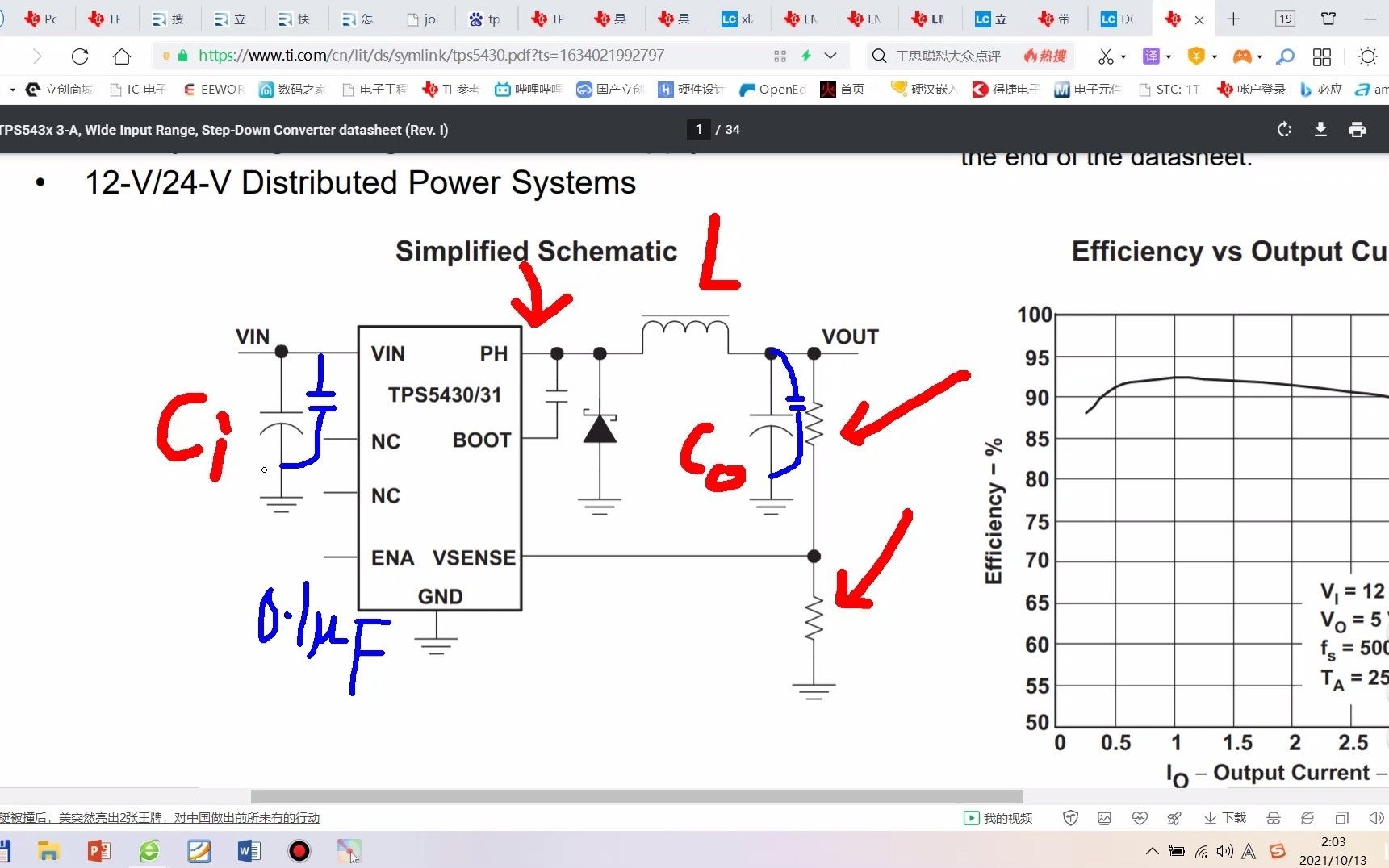Open the 立创商城 bookmark

coord(59,90)
